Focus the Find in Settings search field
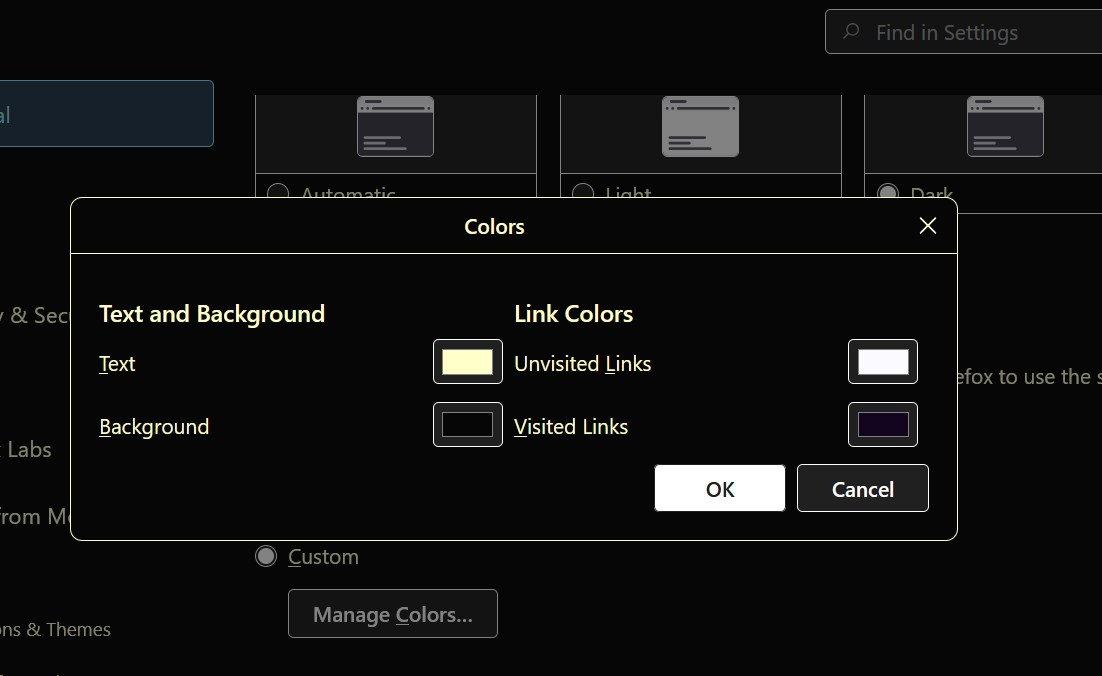The image size is (1102, 676). (964, 32)
